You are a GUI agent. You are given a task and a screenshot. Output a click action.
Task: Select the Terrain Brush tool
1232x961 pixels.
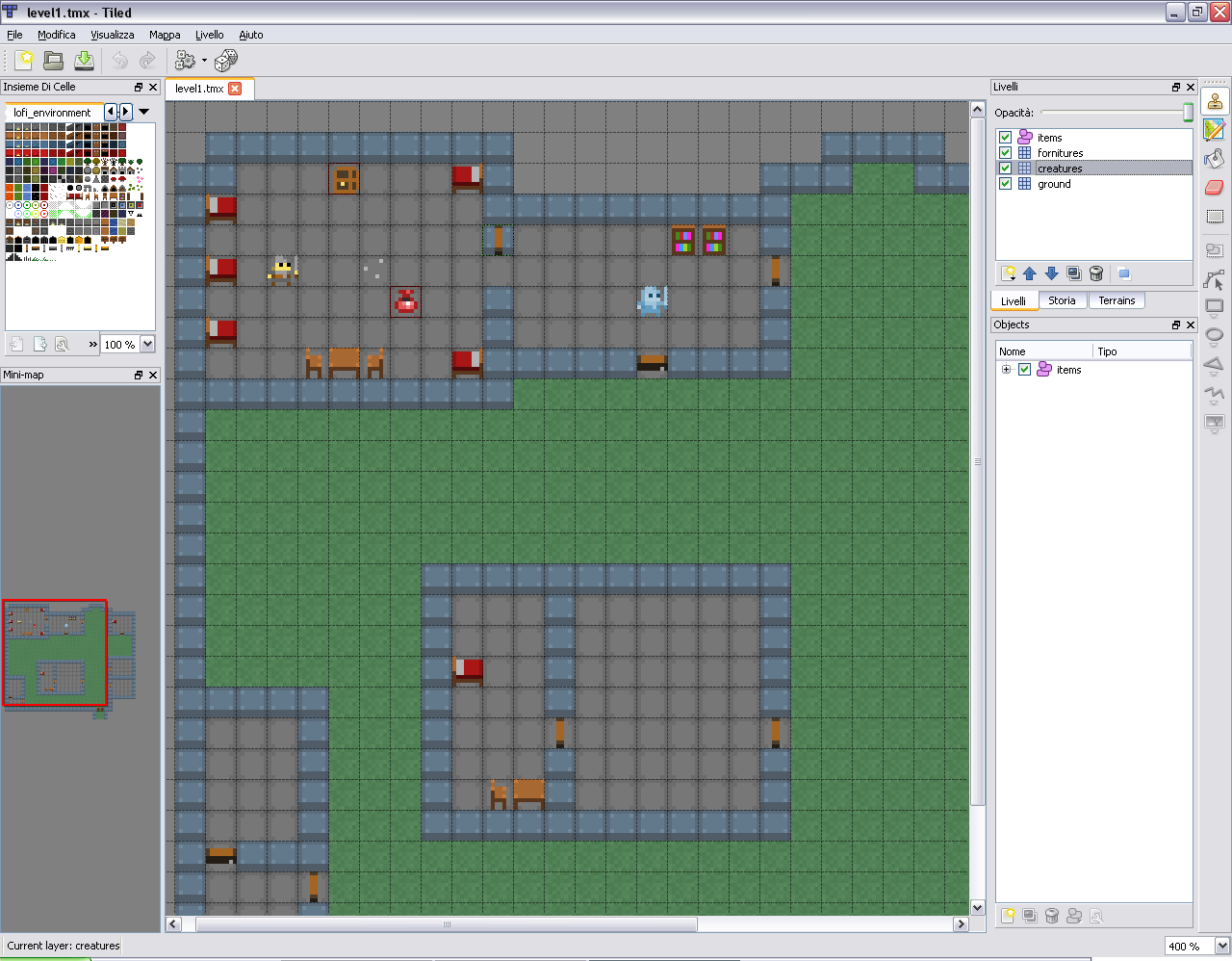tap(1215, 130)
